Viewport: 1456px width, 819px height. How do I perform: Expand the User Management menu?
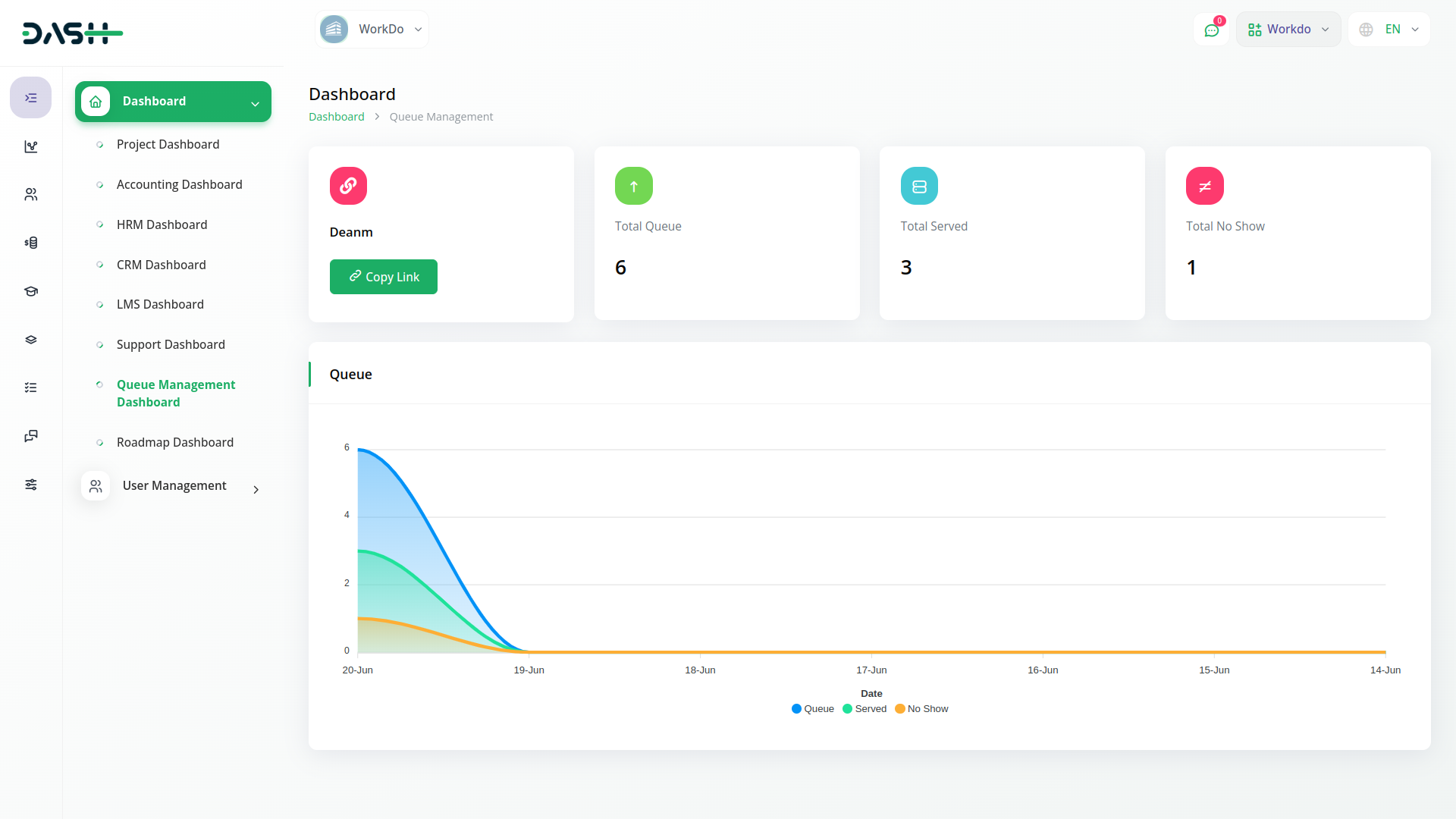coord(173,486)
